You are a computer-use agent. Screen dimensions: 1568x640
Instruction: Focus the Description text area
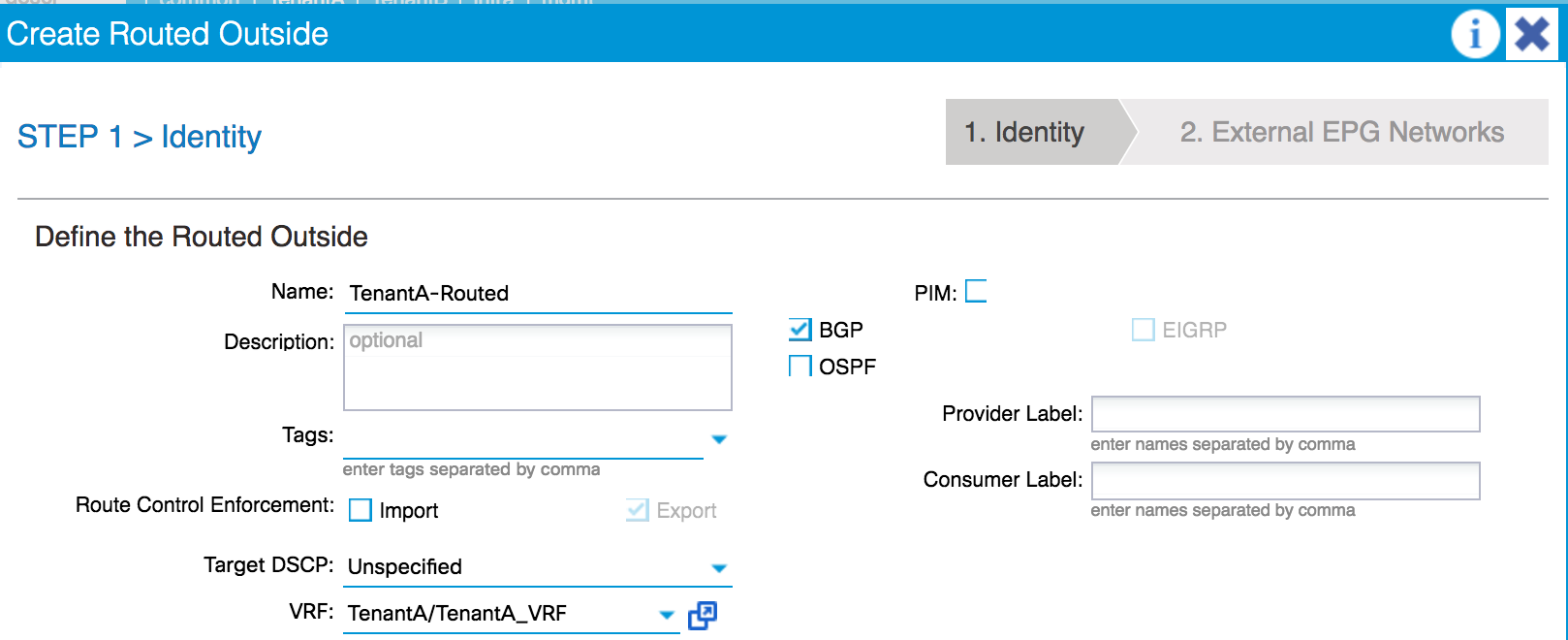[x=538, y=367]
